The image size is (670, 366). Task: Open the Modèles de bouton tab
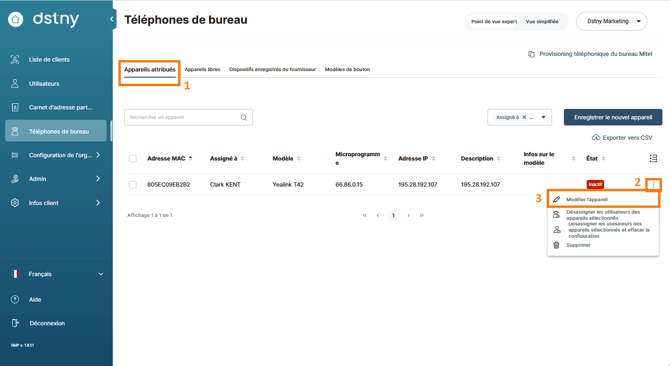(347, 69)
